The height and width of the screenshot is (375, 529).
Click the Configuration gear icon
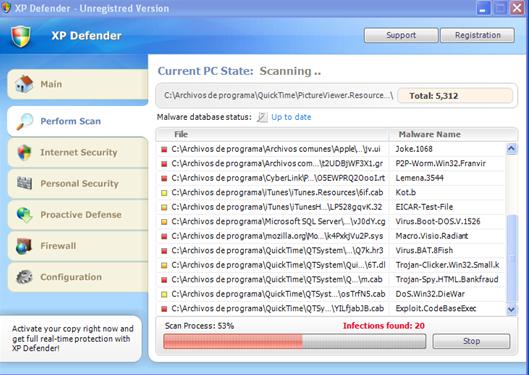24,277
